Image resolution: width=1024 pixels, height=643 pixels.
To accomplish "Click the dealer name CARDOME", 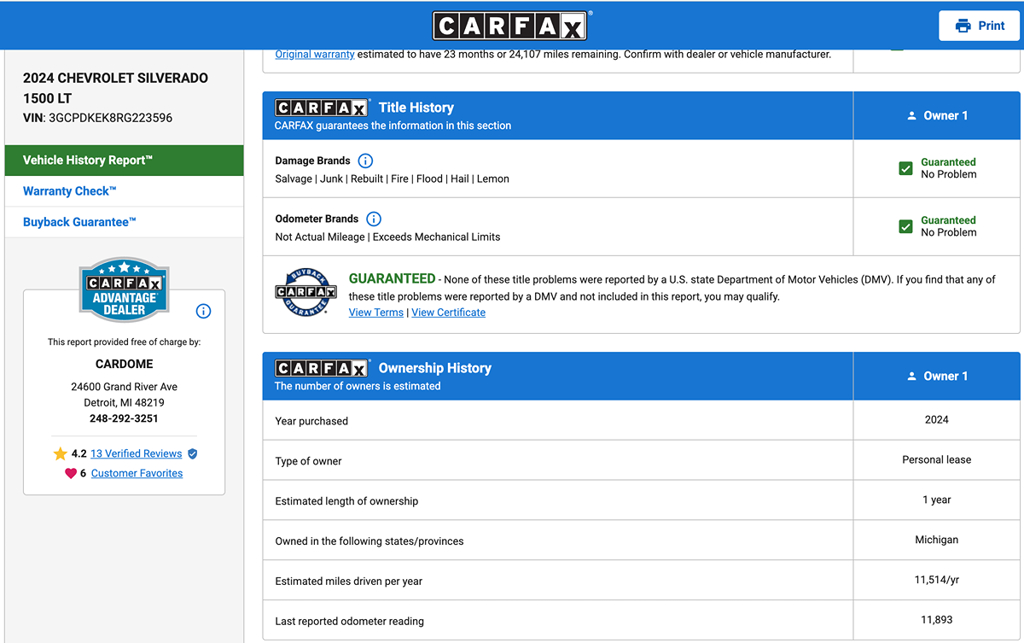I will click(124, 364).
